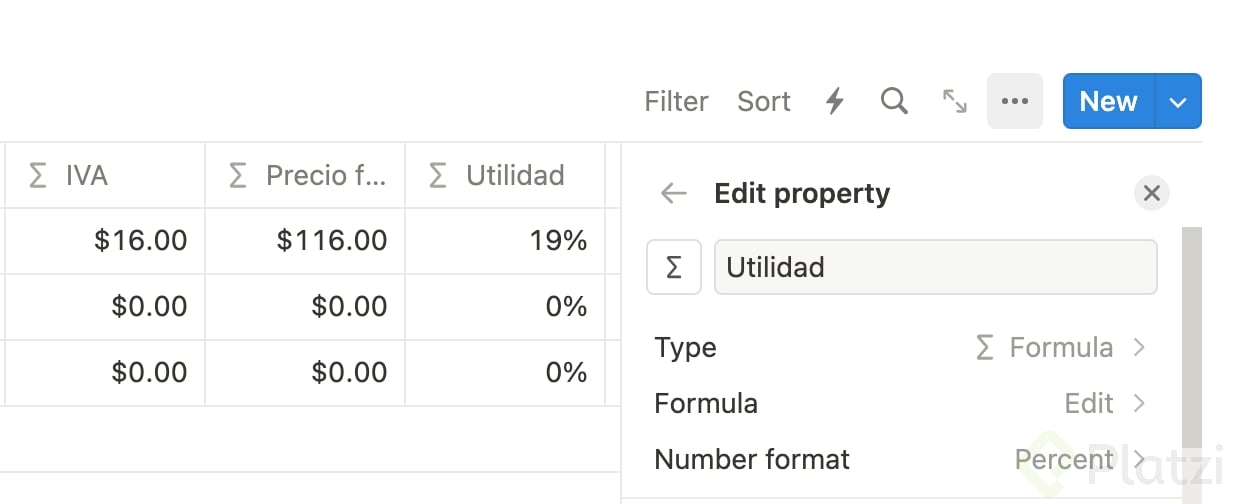Click the expand full page arrows icon
Image resolution: width=1236 pixels, height=504 pixels.
955,101
